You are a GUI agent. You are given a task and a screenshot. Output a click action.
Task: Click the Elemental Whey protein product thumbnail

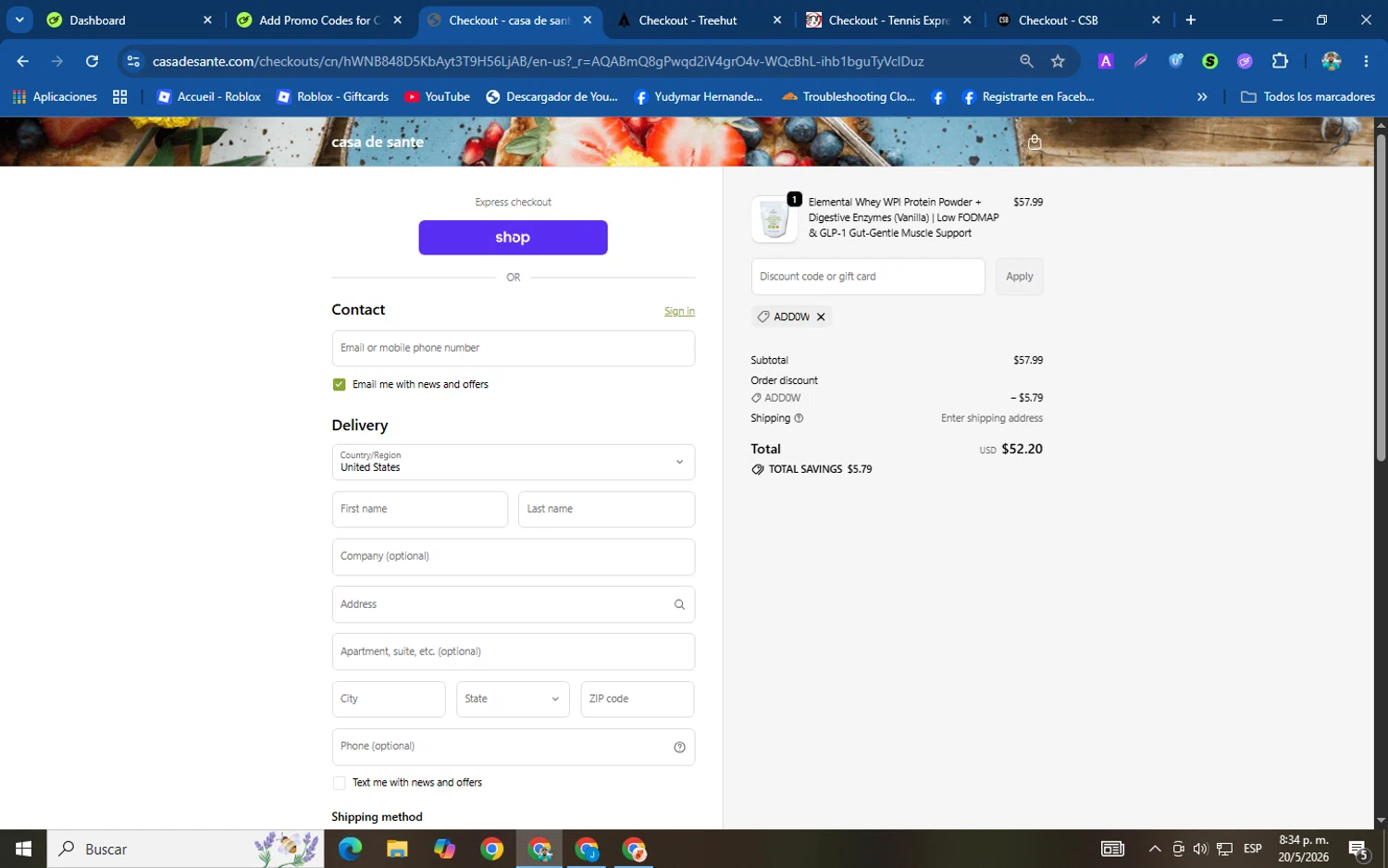[x=774, y=219]
